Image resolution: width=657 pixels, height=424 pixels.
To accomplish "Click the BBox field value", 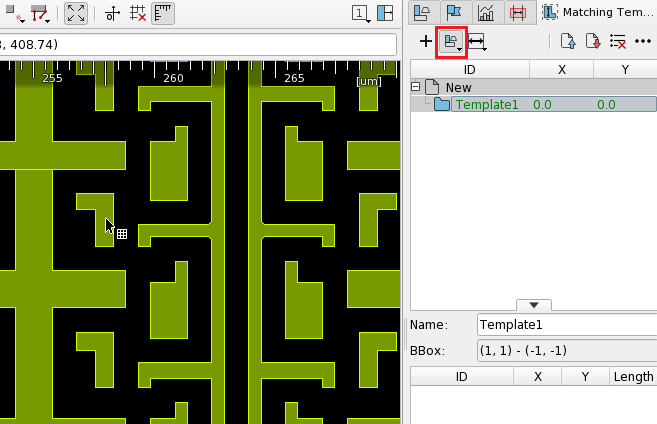I will click(x=567, y=350).
